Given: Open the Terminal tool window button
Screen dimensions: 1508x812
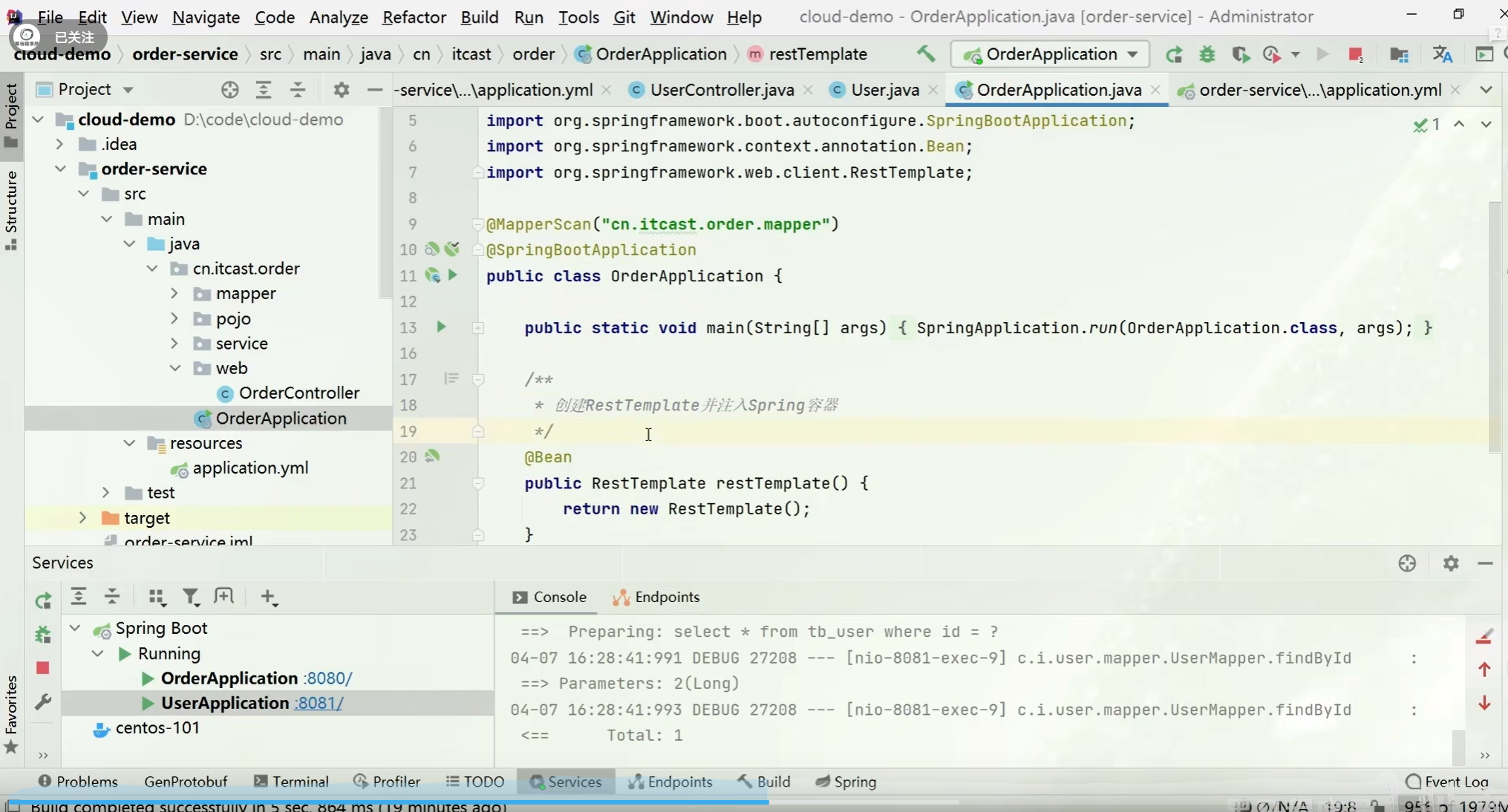Looking at the screenshot, I should click(x=291, y=782).
